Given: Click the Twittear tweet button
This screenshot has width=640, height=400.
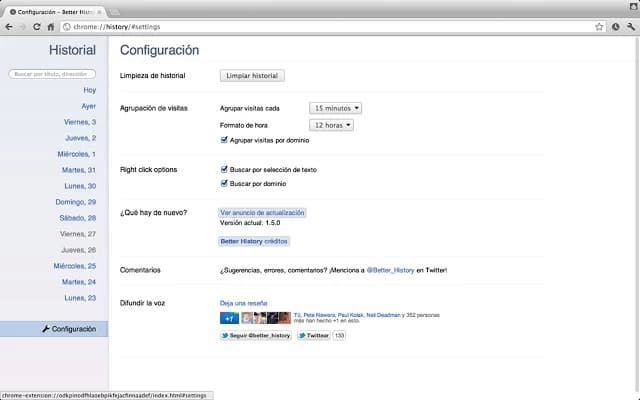Looking at the screenshot, I should coord(314,336).
